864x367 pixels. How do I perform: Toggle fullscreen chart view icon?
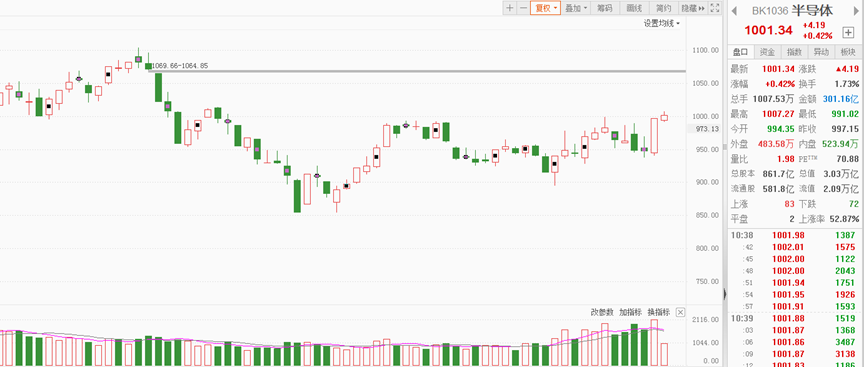(x=715, y=8)
